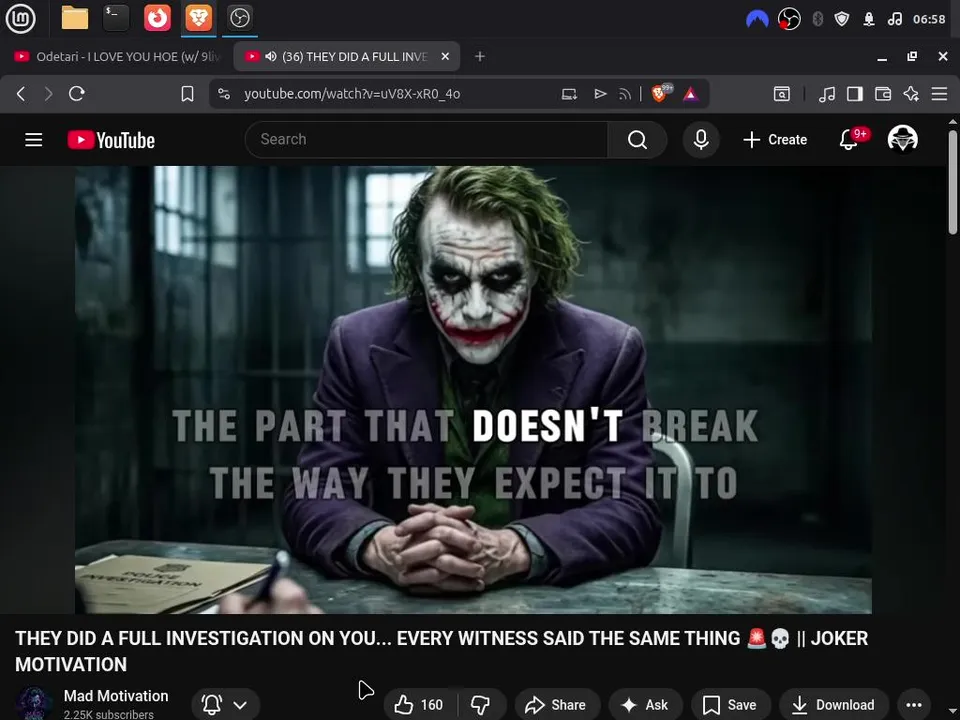
Task: Go forward to the next page
Action: [48, 94]
